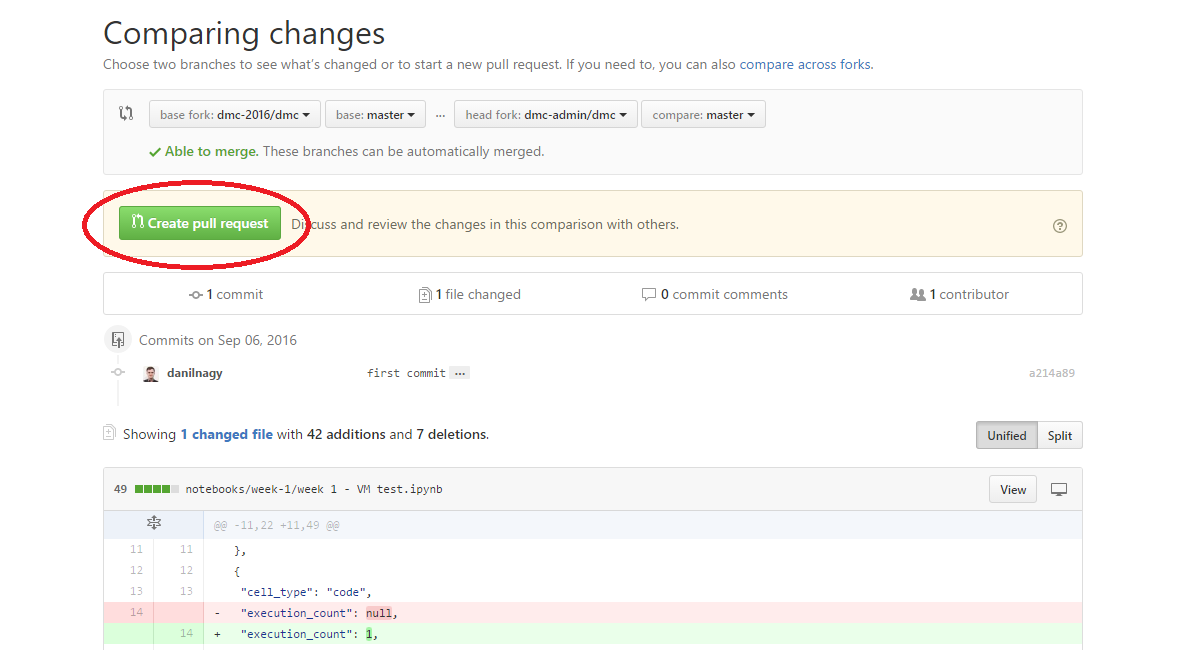Open danilnagy avatar thumbnail

point(151,374)
